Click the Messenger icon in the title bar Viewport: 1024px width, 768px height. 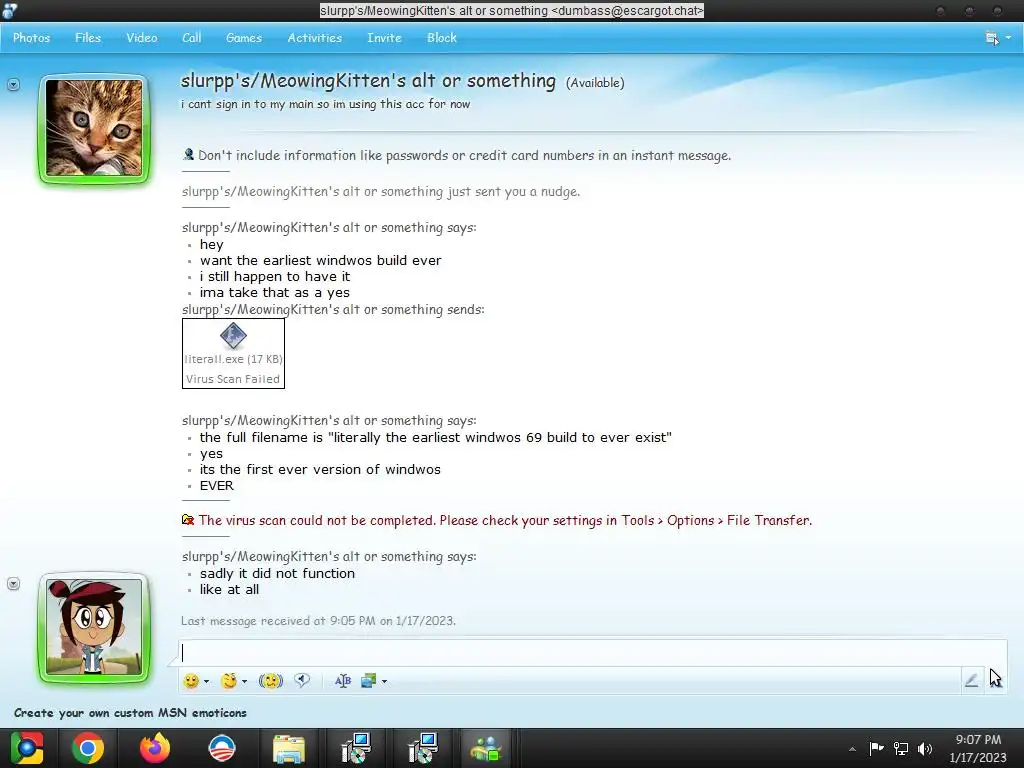(x=9, y=10)
